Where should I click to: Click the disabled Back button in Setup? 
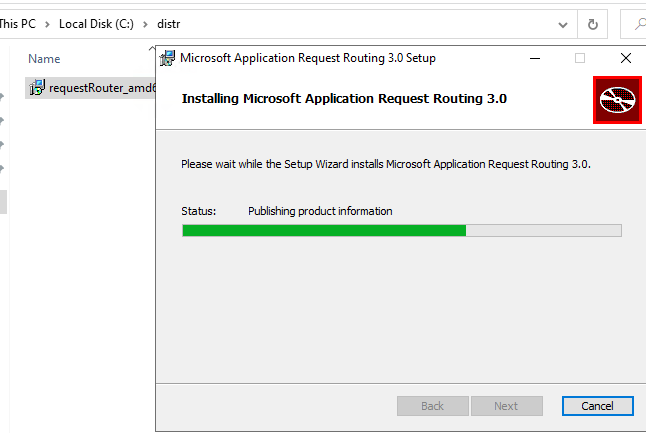click(x=433, y=406)
